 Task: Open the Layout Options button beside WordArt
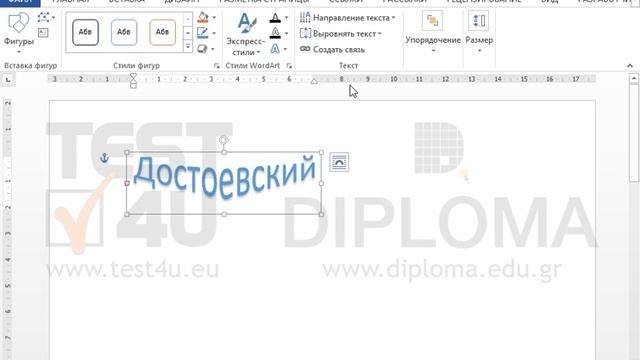(x=339, y=162)
